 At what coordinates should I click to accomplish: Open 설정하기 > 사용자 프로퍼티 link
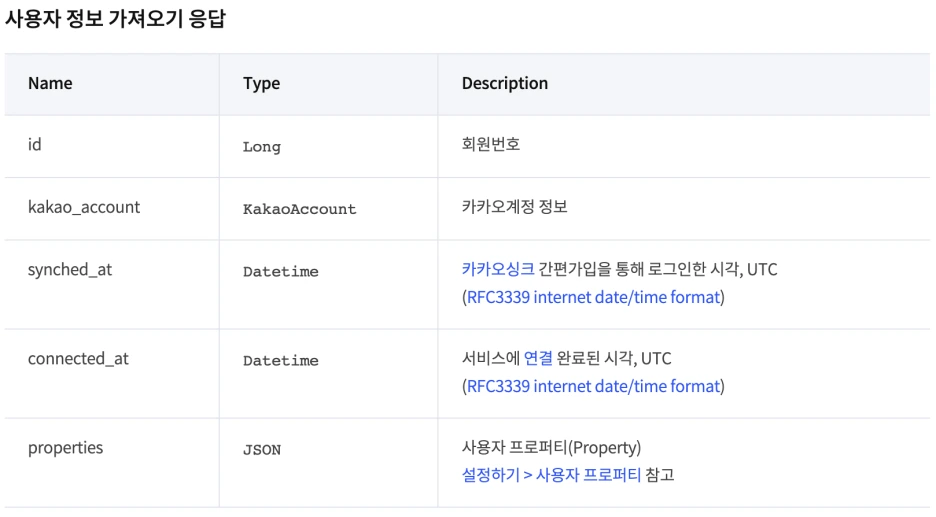pyautogui.click(x=551, y=475)
